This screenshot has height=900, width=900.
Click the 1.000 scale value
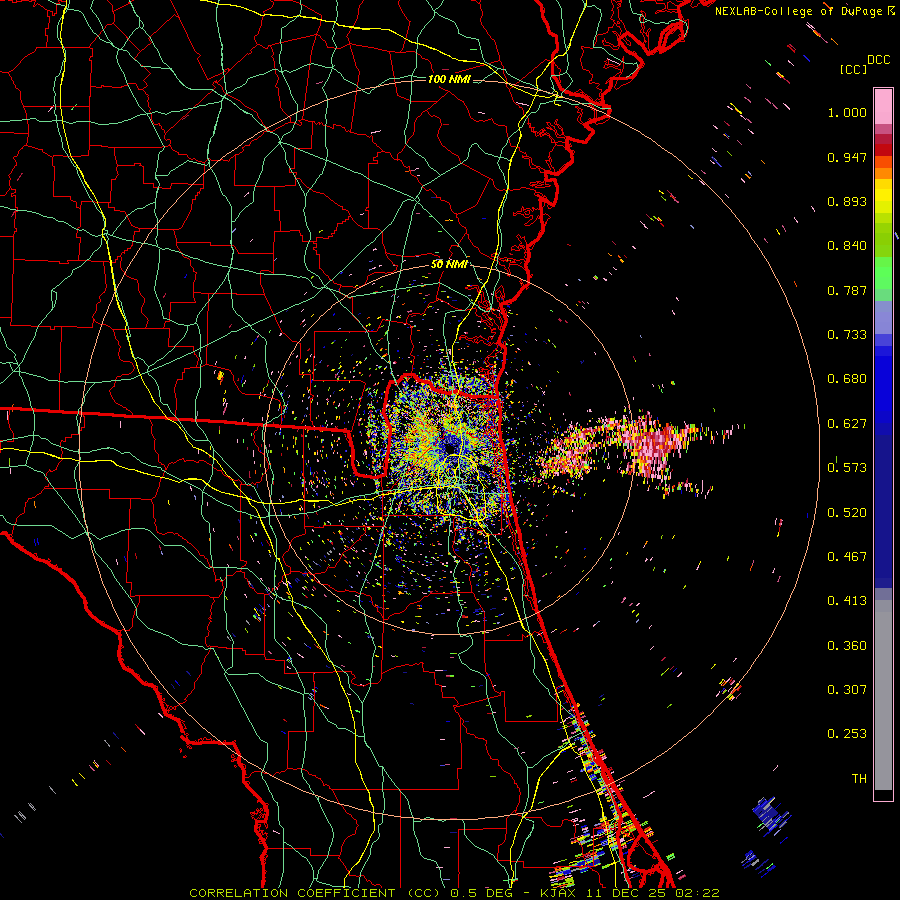[847, 112]
